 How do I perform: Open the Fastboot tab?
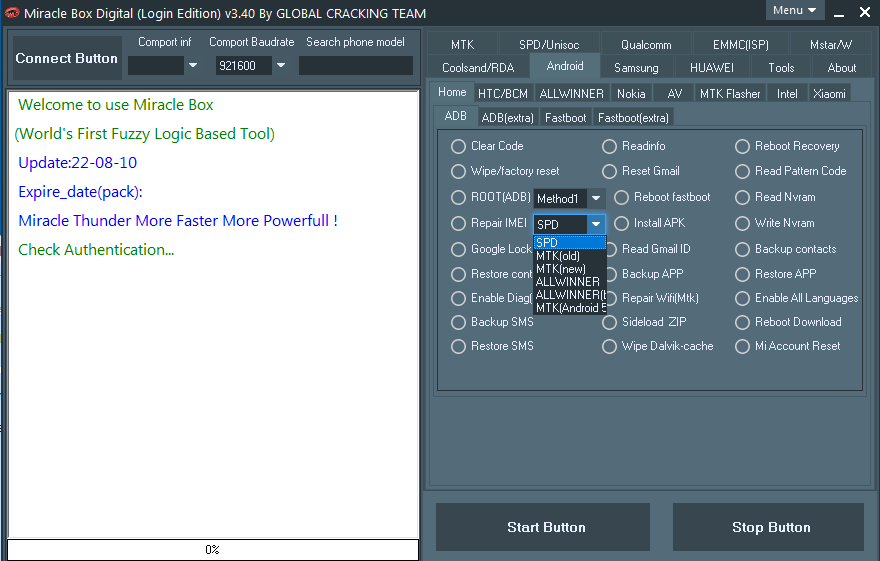click(565, 118)
